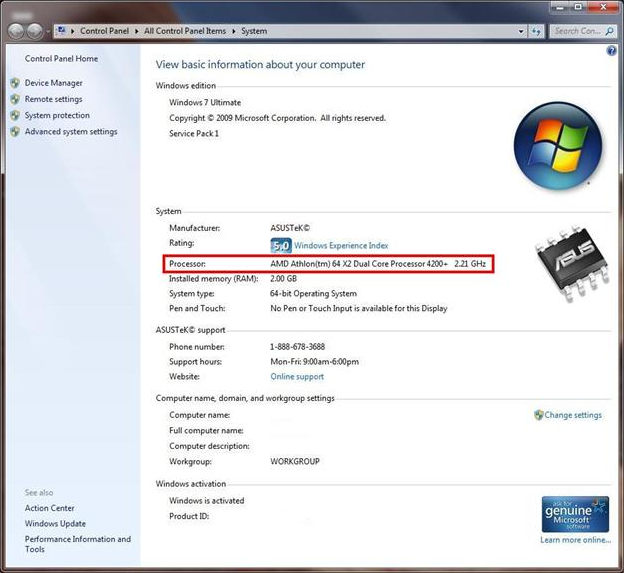The width and height of the screenshot is (624, 573).
Task: Minimize the System window
Action: 562,7
